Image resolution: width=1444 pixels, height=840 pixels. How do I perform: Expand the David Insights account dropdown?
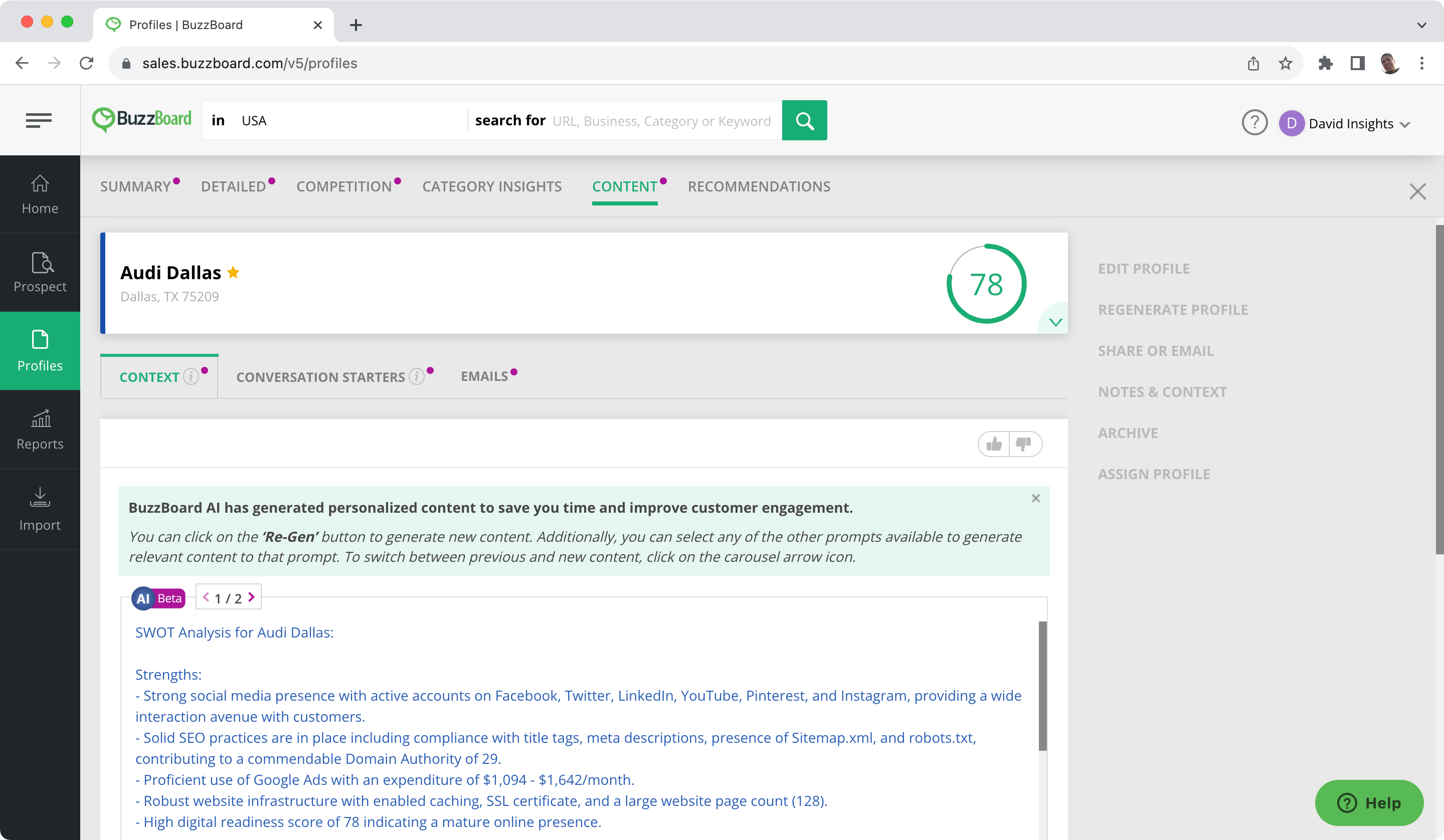(1404, 124)
